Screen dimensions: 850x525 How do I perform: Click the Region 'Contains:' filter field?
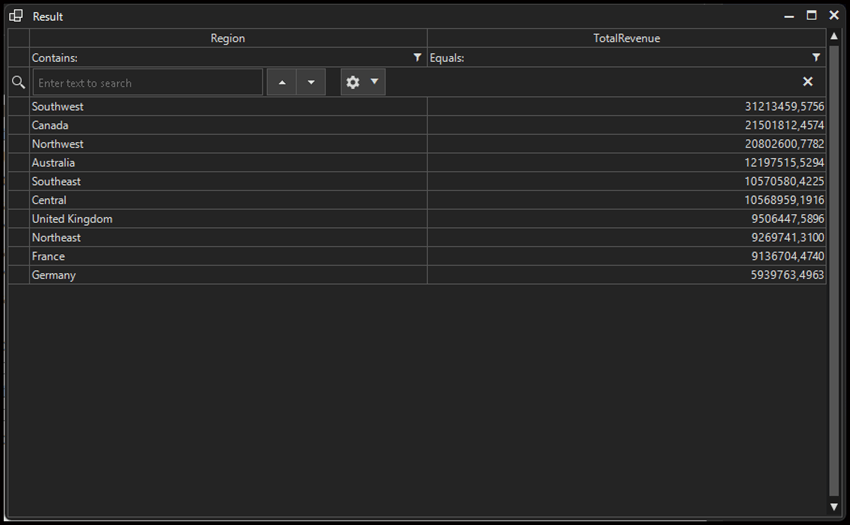click(x=220, y=58)
